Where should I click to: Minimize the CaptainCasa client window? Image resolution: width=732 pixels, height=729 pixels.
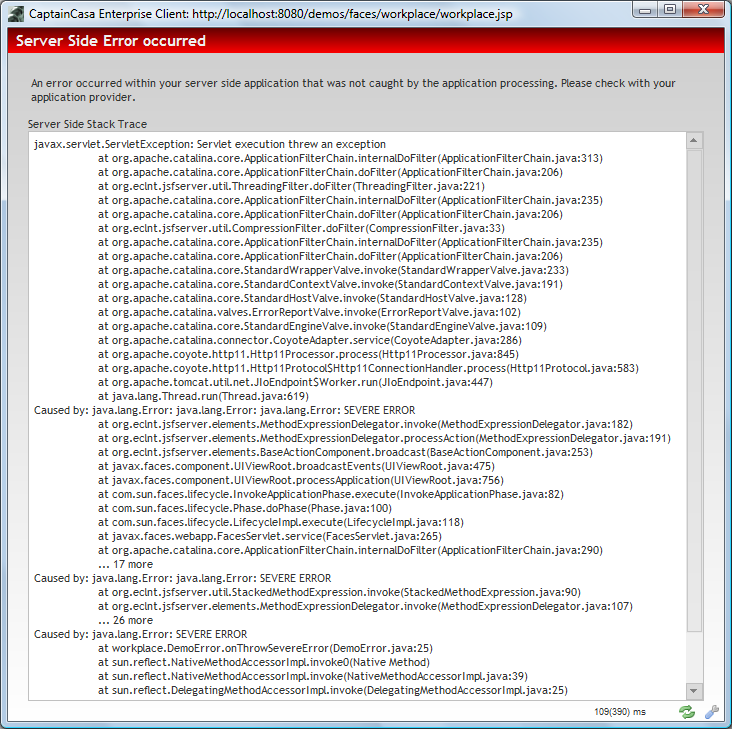point(642,10)
